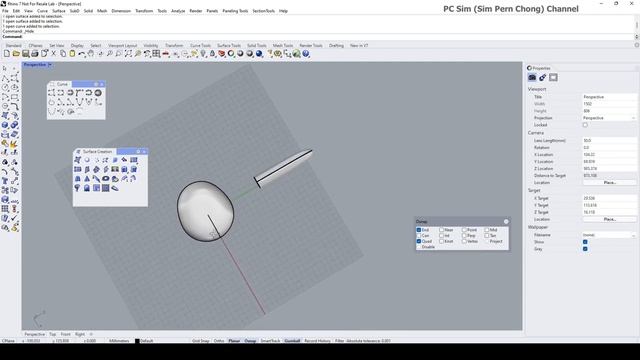
Task: Toggle Grid Snap in status bar
Action: (x=200, y=340)
